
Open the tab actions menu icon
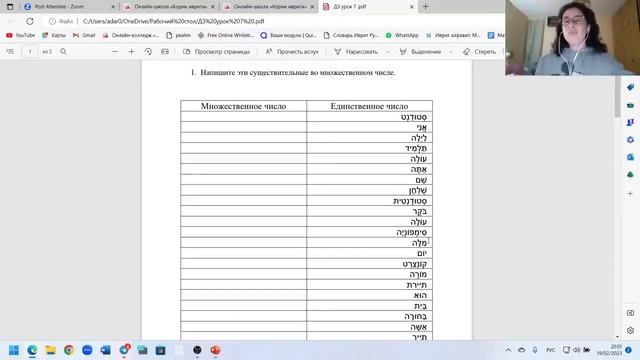tap(10, 7)
